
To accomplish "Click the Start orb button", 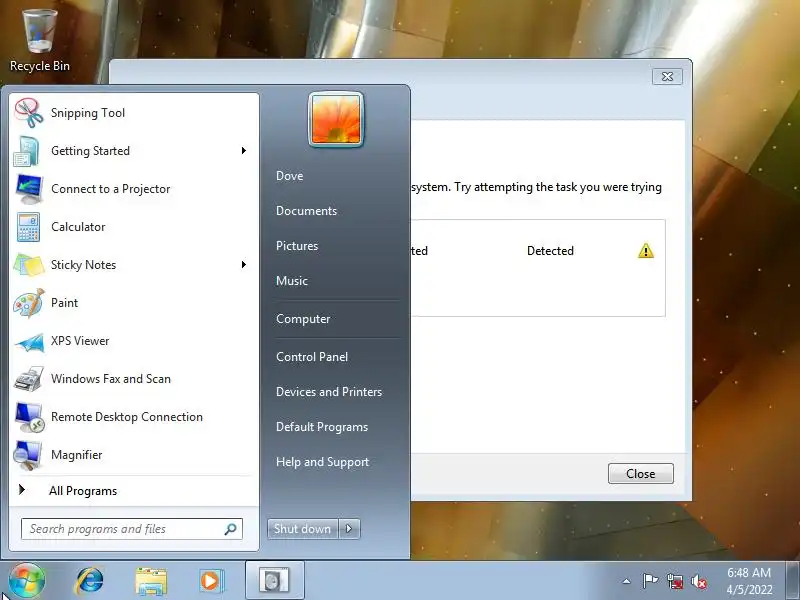I will [x=27, y=581].
